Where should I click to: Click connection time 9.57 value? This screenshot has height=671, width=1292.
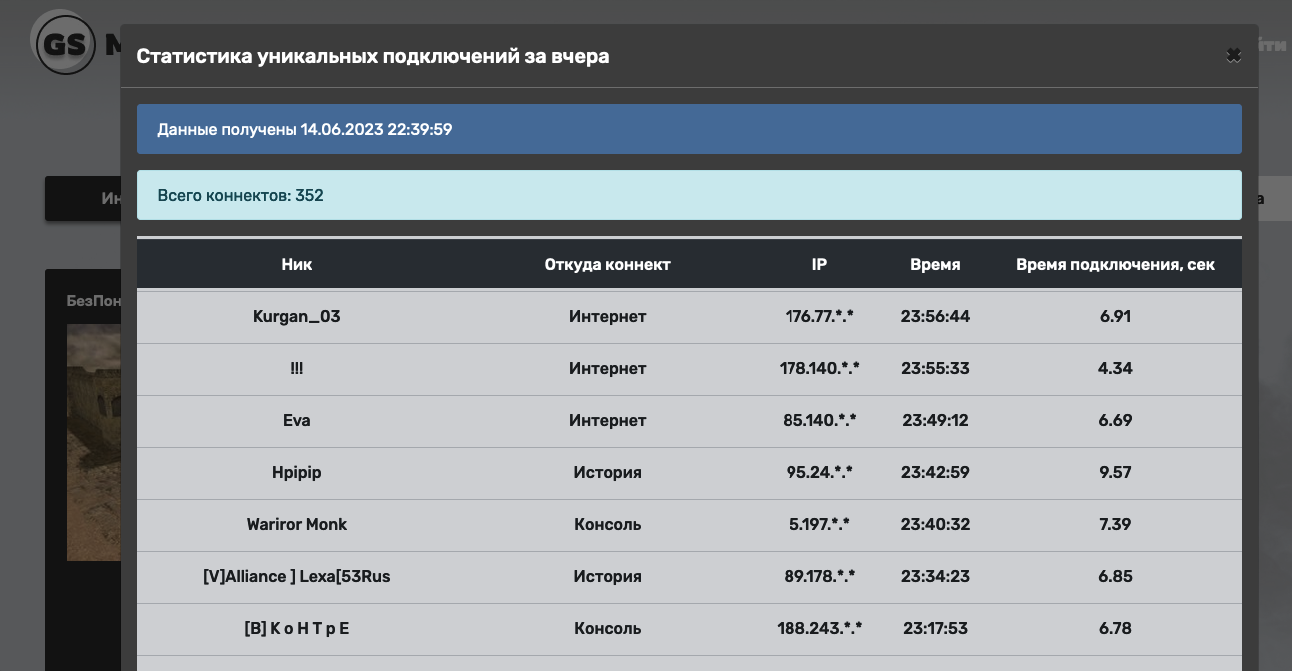click(x=1115, y=472)
